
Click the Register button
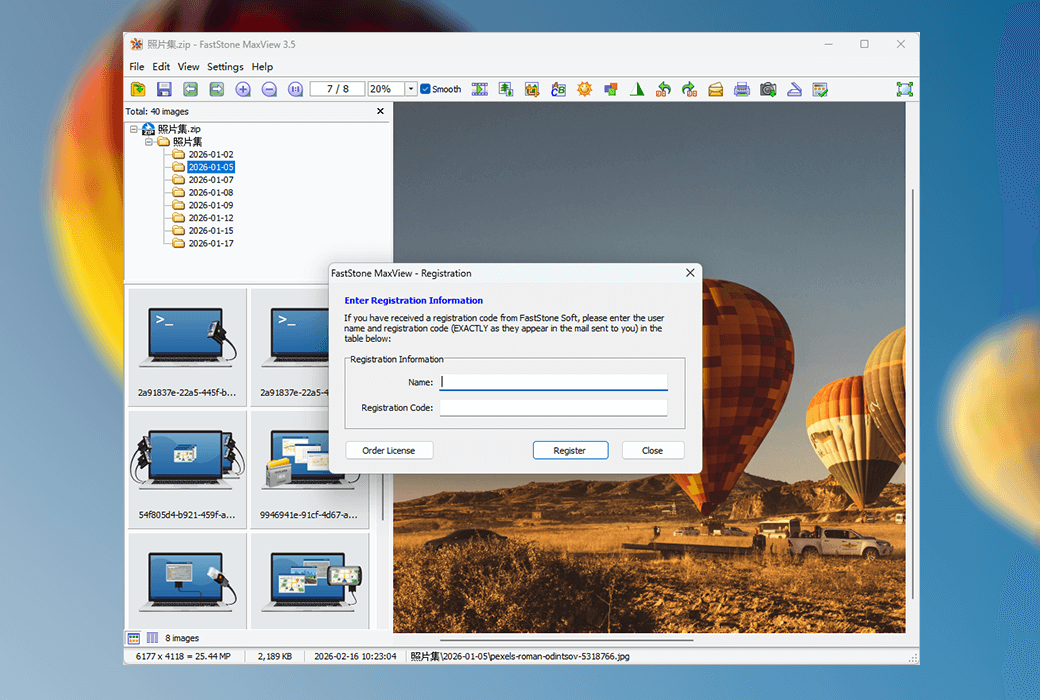pos(569,450)
